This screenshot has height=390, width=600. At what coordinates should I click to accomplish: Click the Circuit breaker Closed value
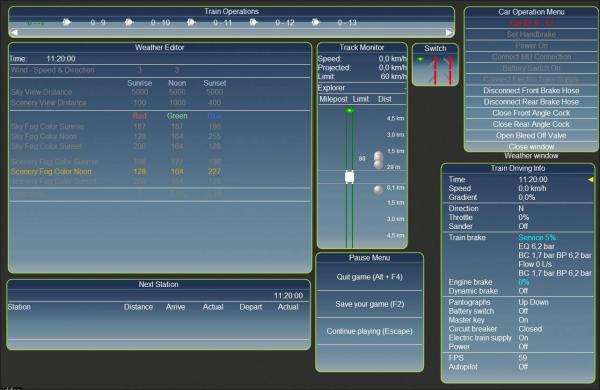point(530,329)
